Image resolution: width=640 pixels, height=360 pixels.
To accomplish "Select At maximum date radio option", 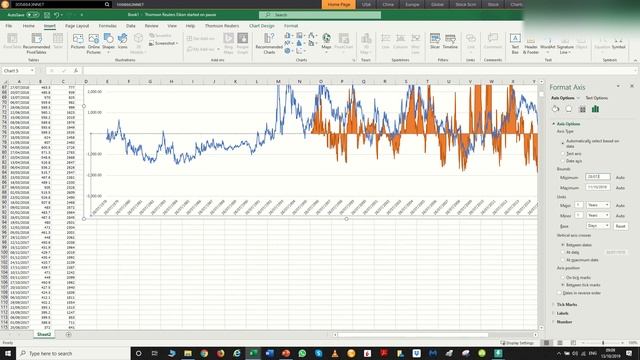I will pyautogui.click(x=563, y=260).
